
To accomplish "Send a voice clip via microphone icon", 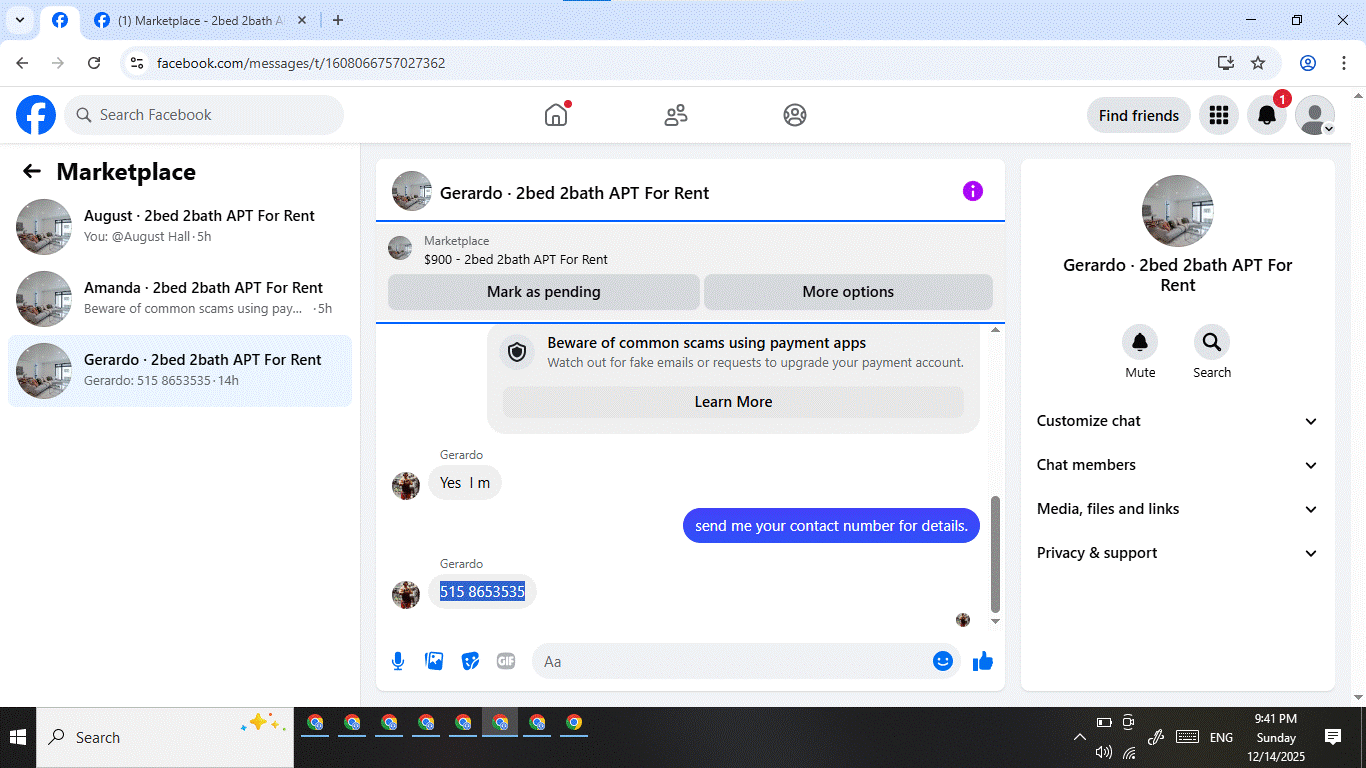I will point(398,661).
